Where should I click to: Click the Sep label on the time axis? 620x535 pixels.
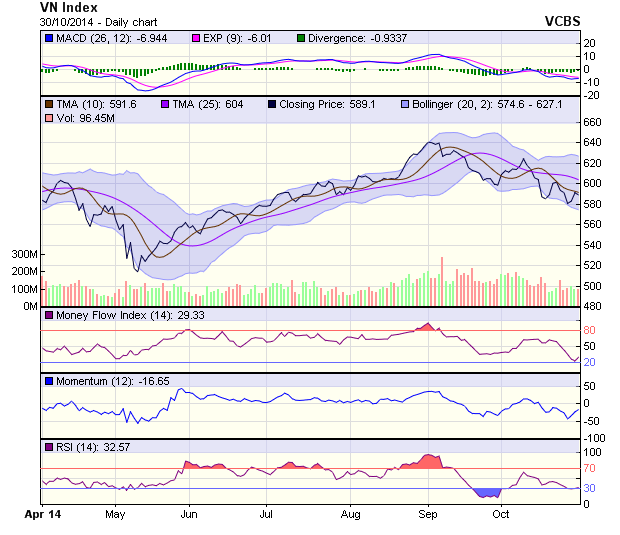tap(427, 514)
